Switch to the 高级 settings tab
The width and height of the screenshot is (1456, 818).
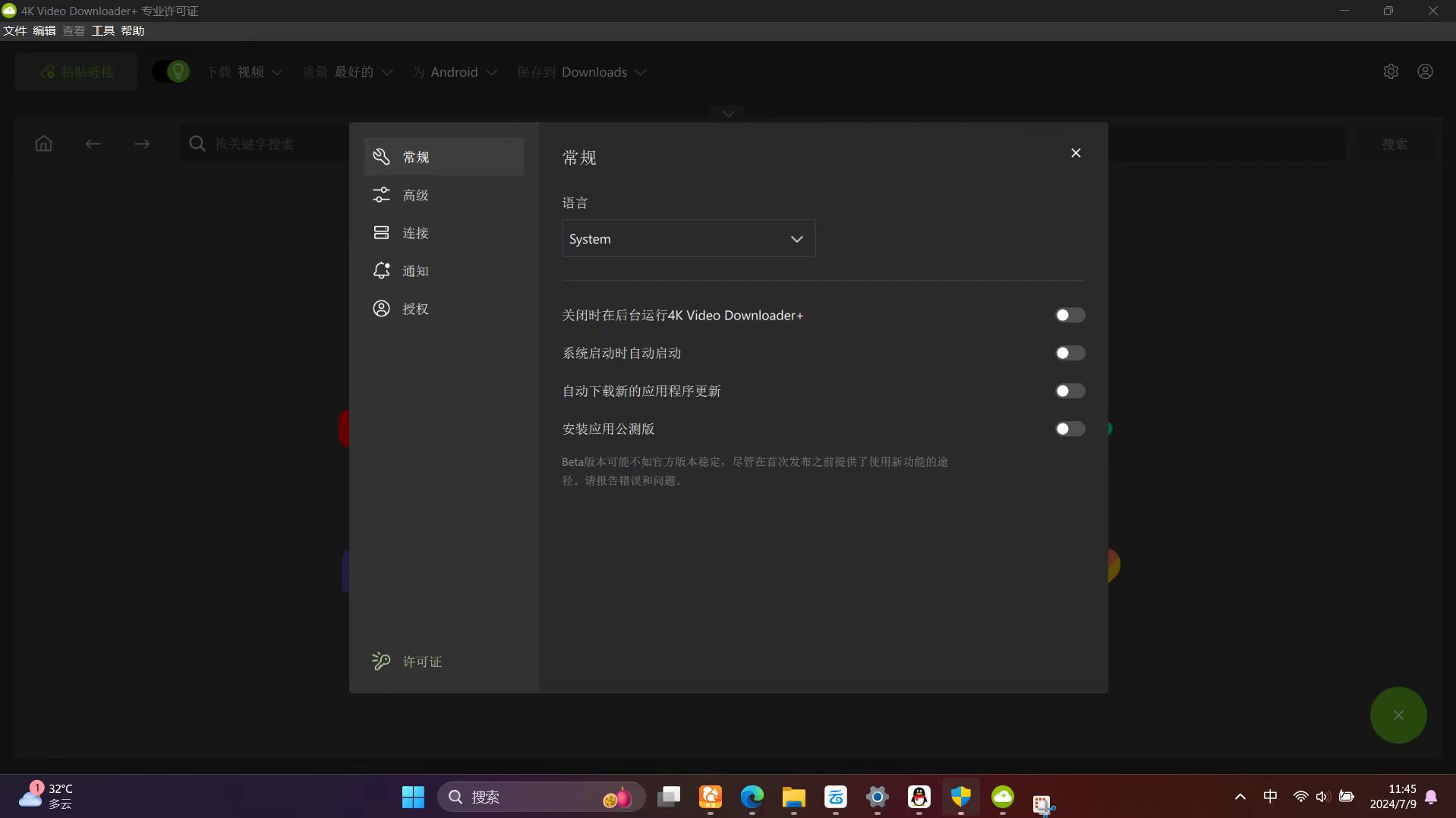click(415, 194)
